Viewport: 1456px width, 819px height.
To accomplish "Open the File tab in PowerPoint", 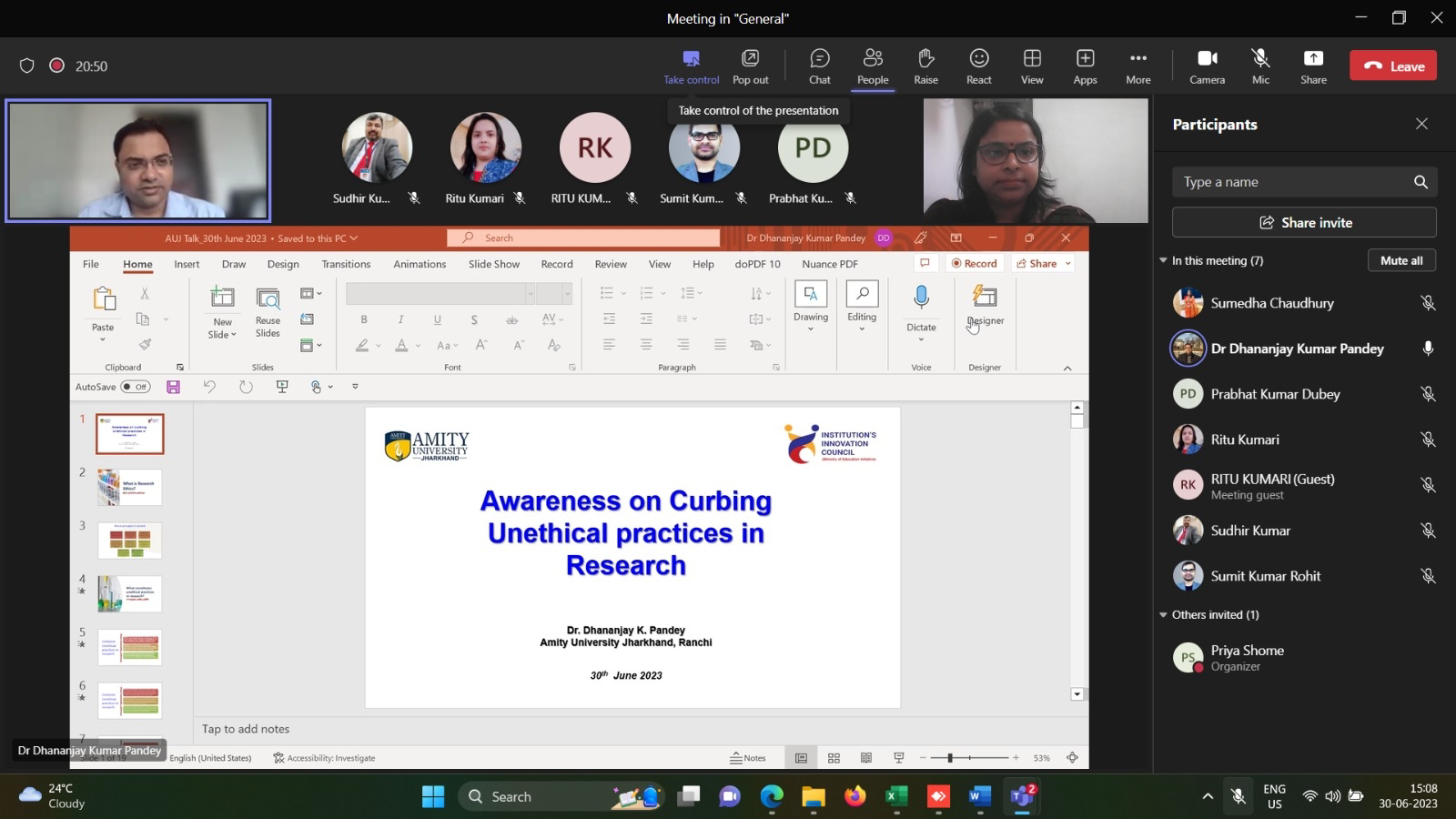I will click(x=91, y=264).
